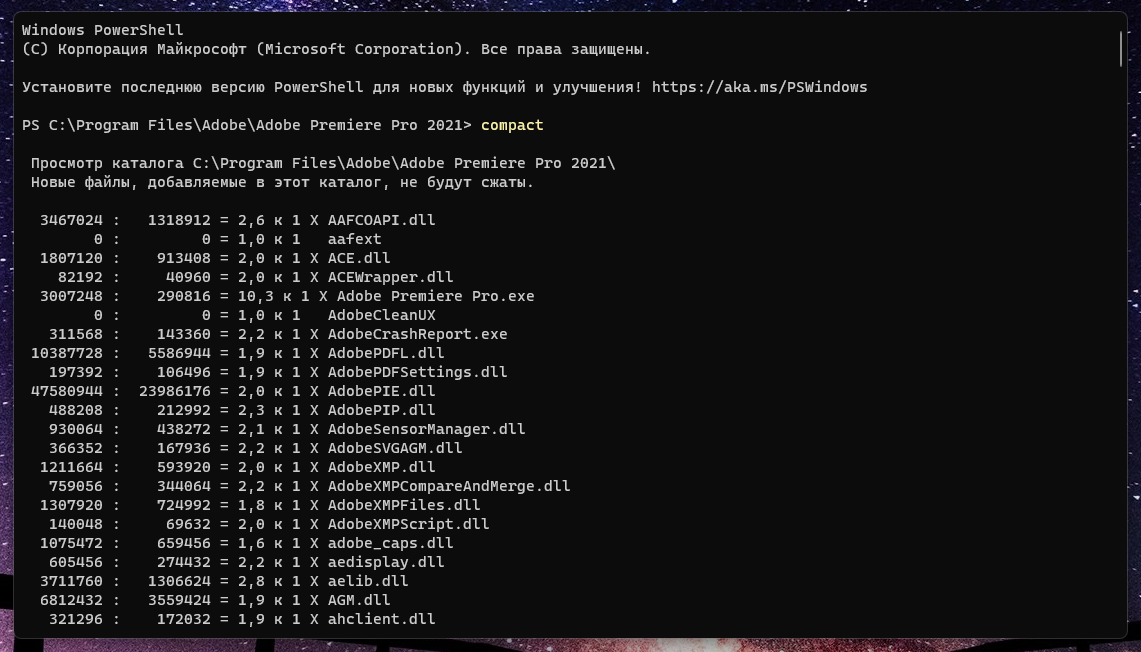Click the size value 10387728

pyautogui.click(x=67, y=352)
